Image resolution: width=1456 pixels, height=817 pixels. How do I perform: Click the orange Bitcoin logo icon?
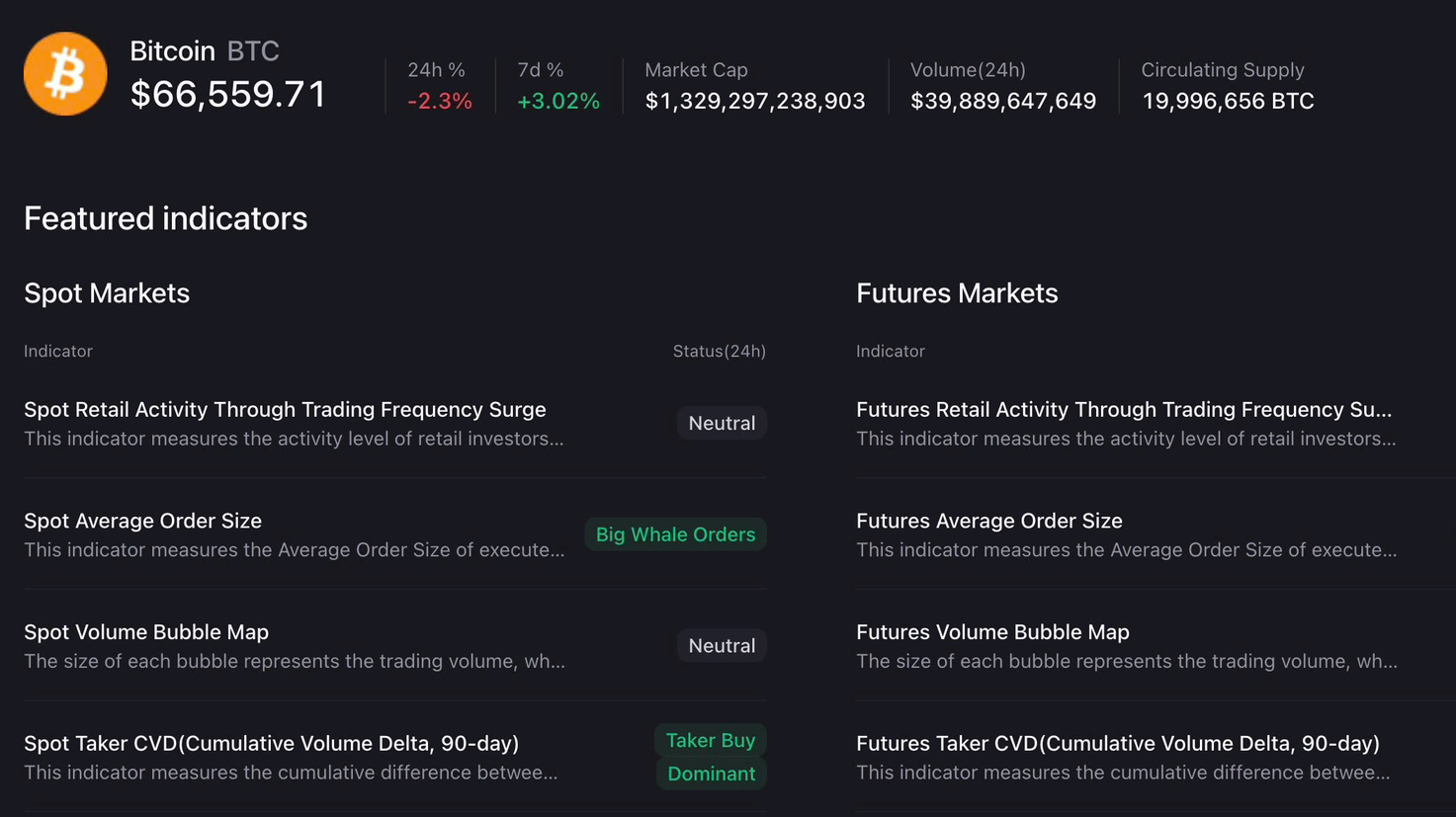click(x=65, y=74)
